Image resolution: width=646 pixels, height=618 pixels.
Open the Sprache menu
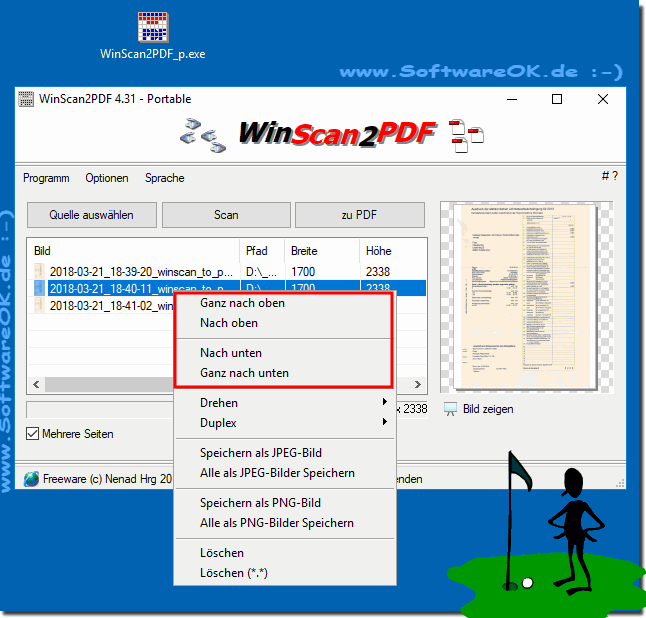[164, 178]
